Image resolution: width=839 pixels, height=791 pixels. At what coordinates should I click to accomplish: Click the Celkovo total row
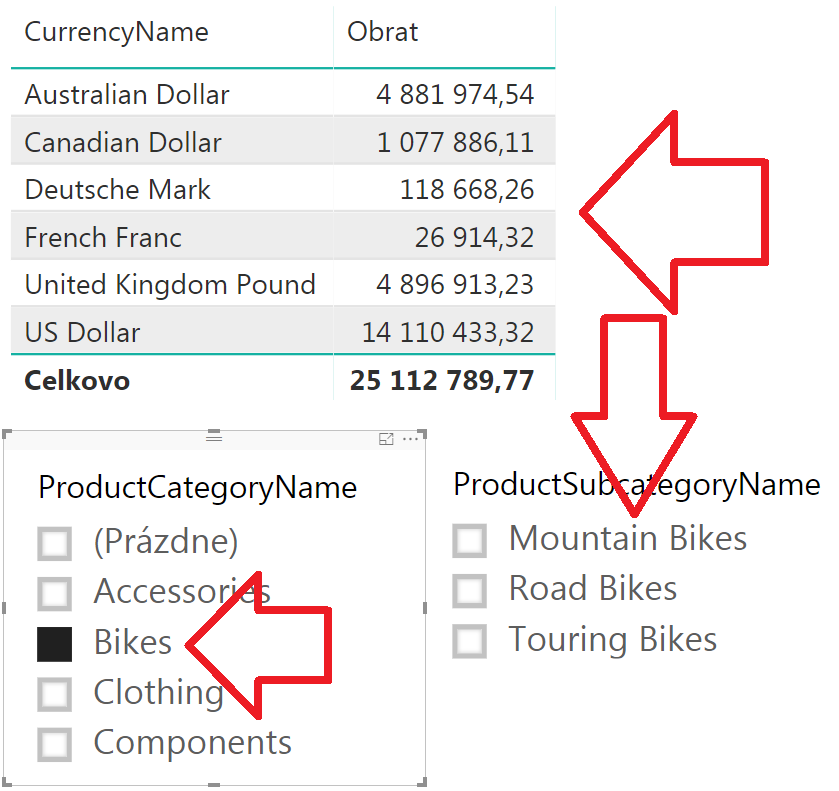pyautogui.click(x=283, y=381)
